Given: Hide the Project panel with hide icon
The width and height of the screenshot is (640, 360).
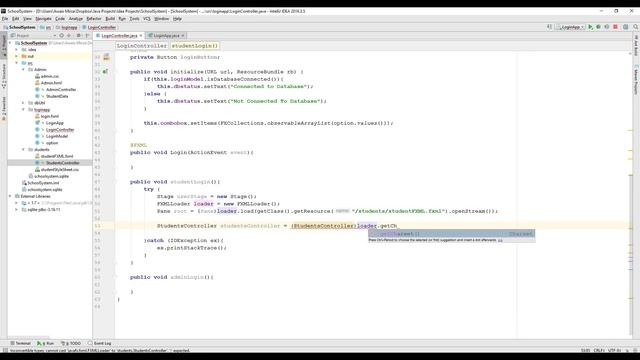Looking at the screenshot, I should pyautogui.click(x=87, y=36).
